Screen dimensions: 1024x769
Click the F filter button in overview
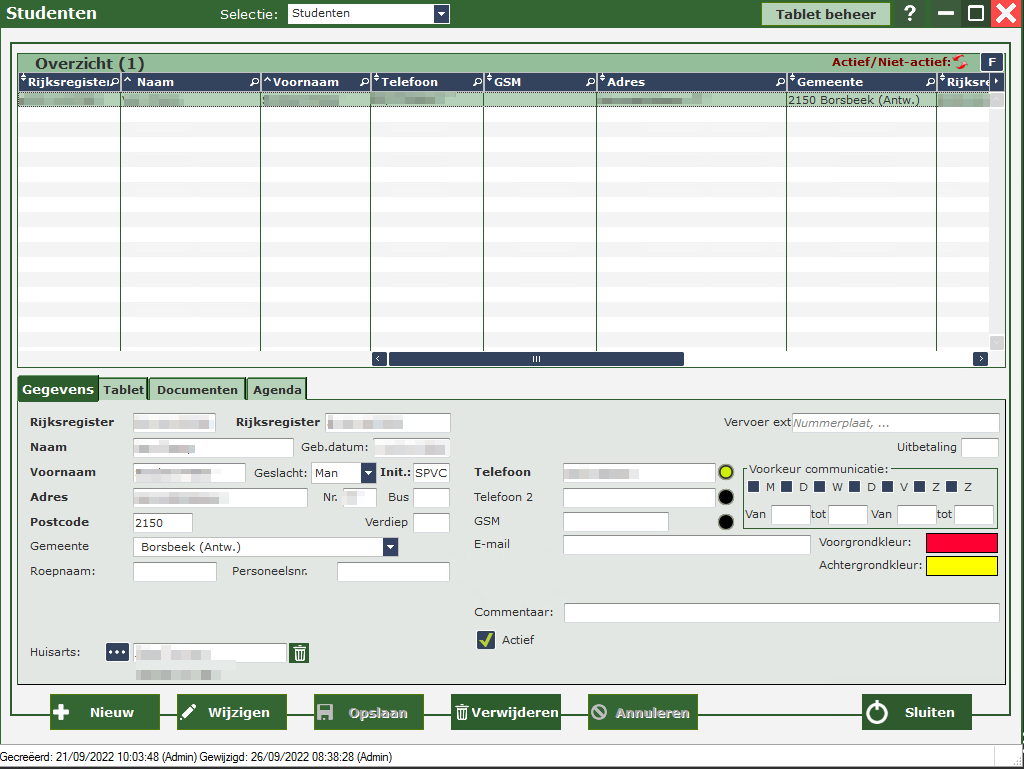pyautogui.click(x=991, y=62)
